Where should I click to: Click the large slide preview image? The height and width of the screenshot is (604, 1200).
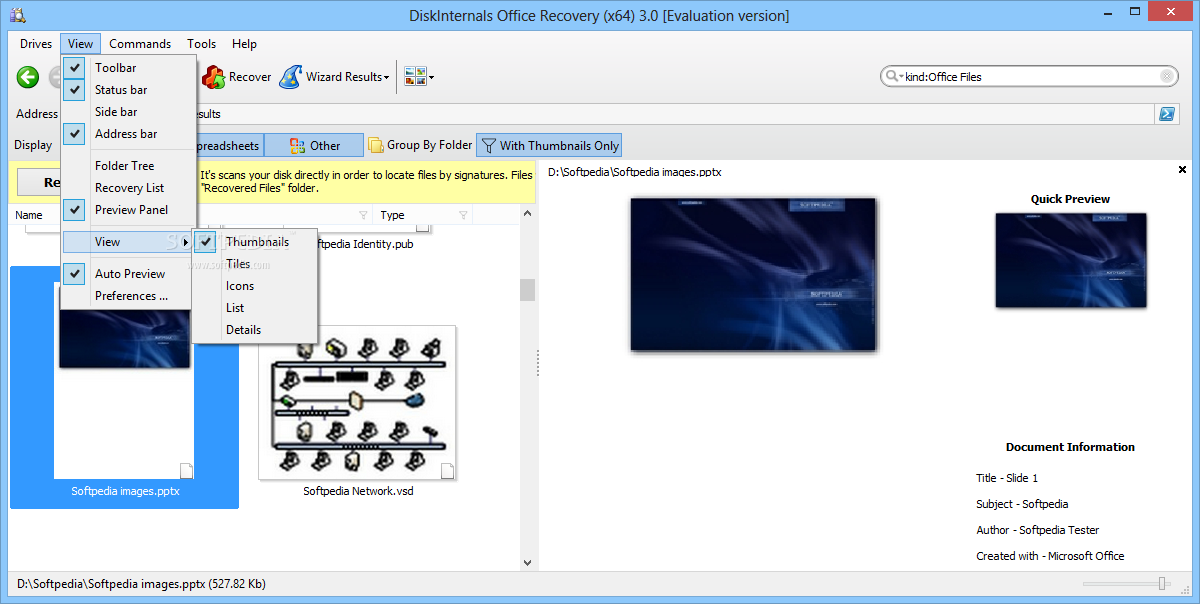(753, 274)
